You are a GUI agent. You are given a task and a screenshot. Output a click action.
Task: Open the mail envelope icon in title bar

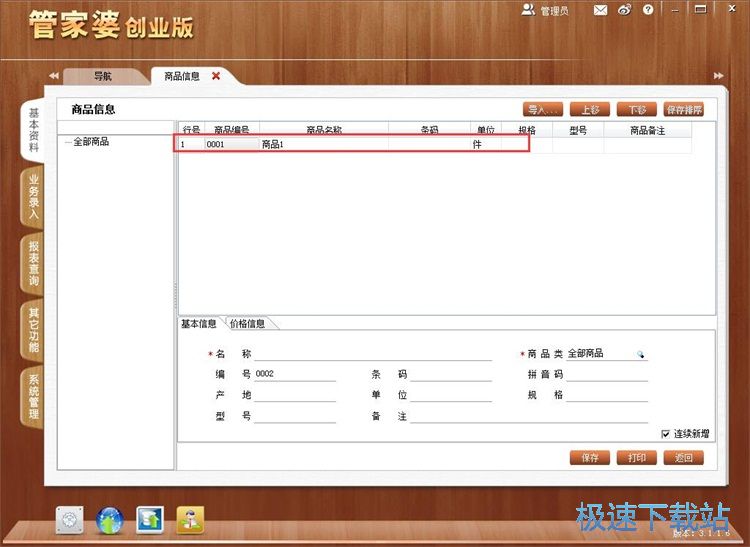600,10
